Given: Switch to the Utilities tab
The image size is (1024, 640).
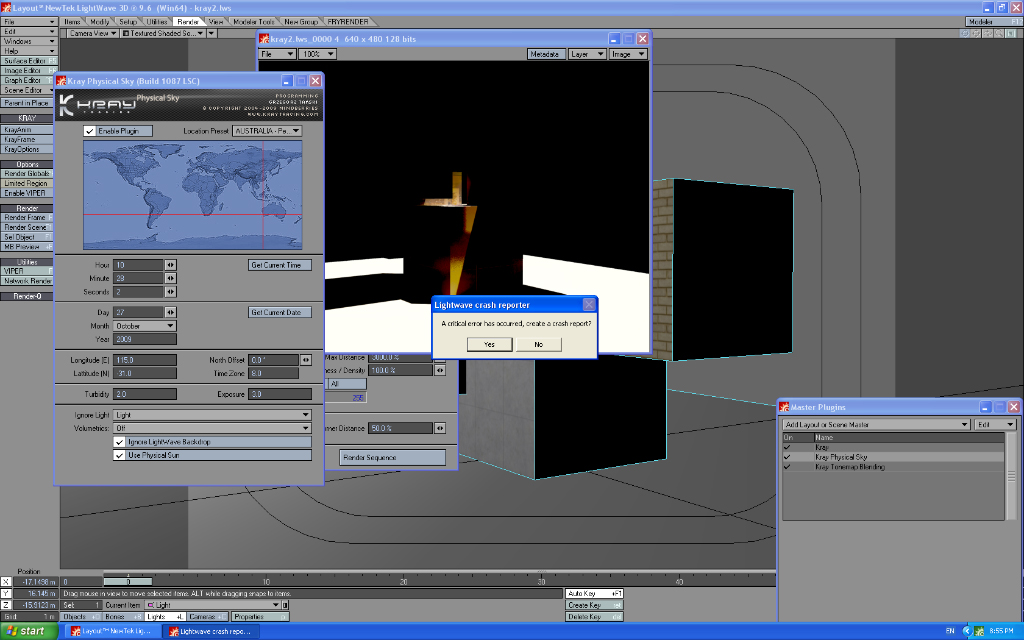Looking at the screenshot, I should coord(157,21).
